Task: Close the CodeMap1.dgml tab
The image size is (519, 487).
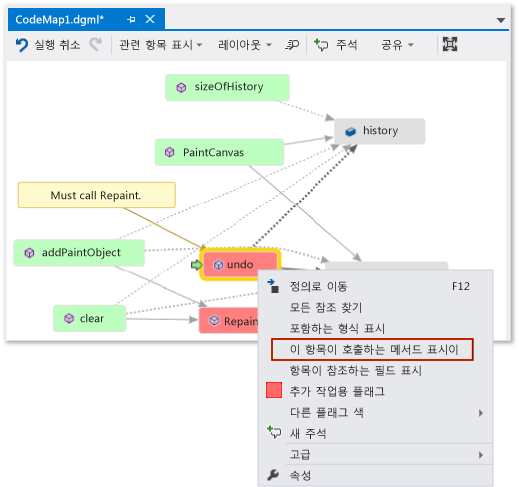Action: [150, 19]
